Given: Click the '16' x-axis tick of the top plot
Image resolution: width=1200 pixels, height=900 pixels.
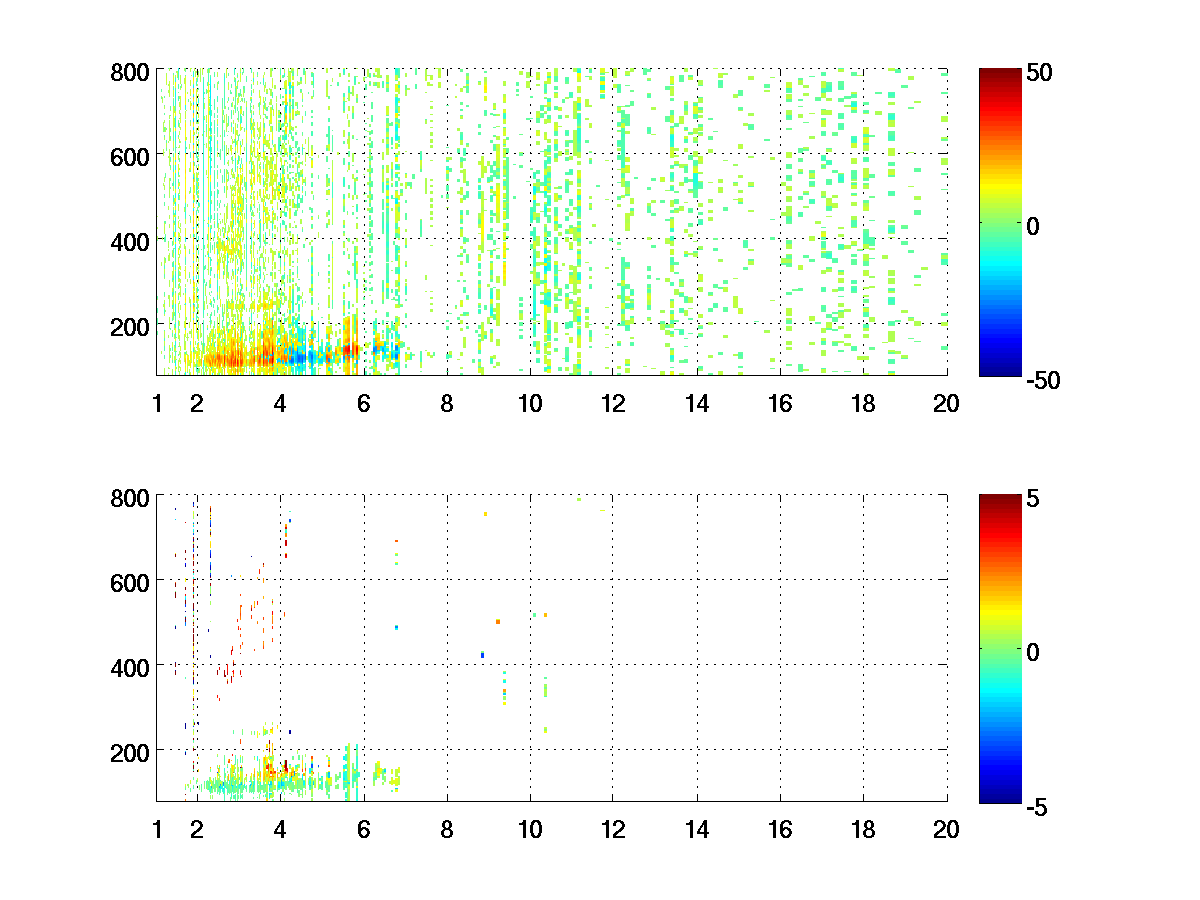Looking at the screenshot, I should [x=780, y=404].
